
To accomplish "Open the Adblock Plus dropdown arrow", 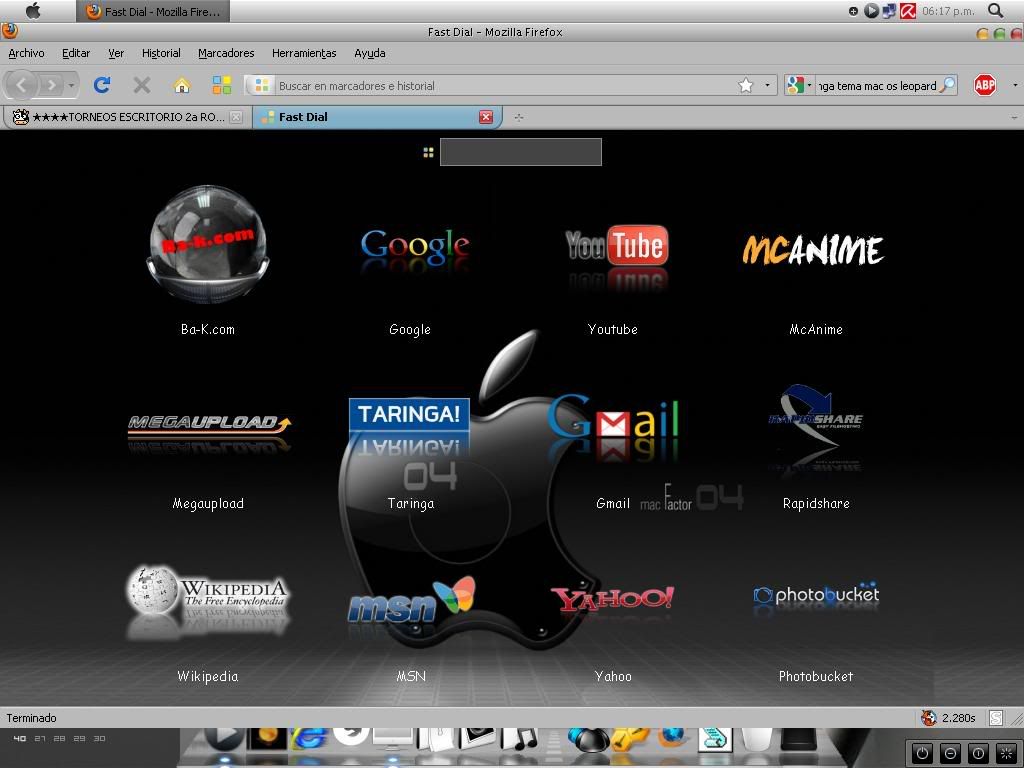I will [1014, 85].
